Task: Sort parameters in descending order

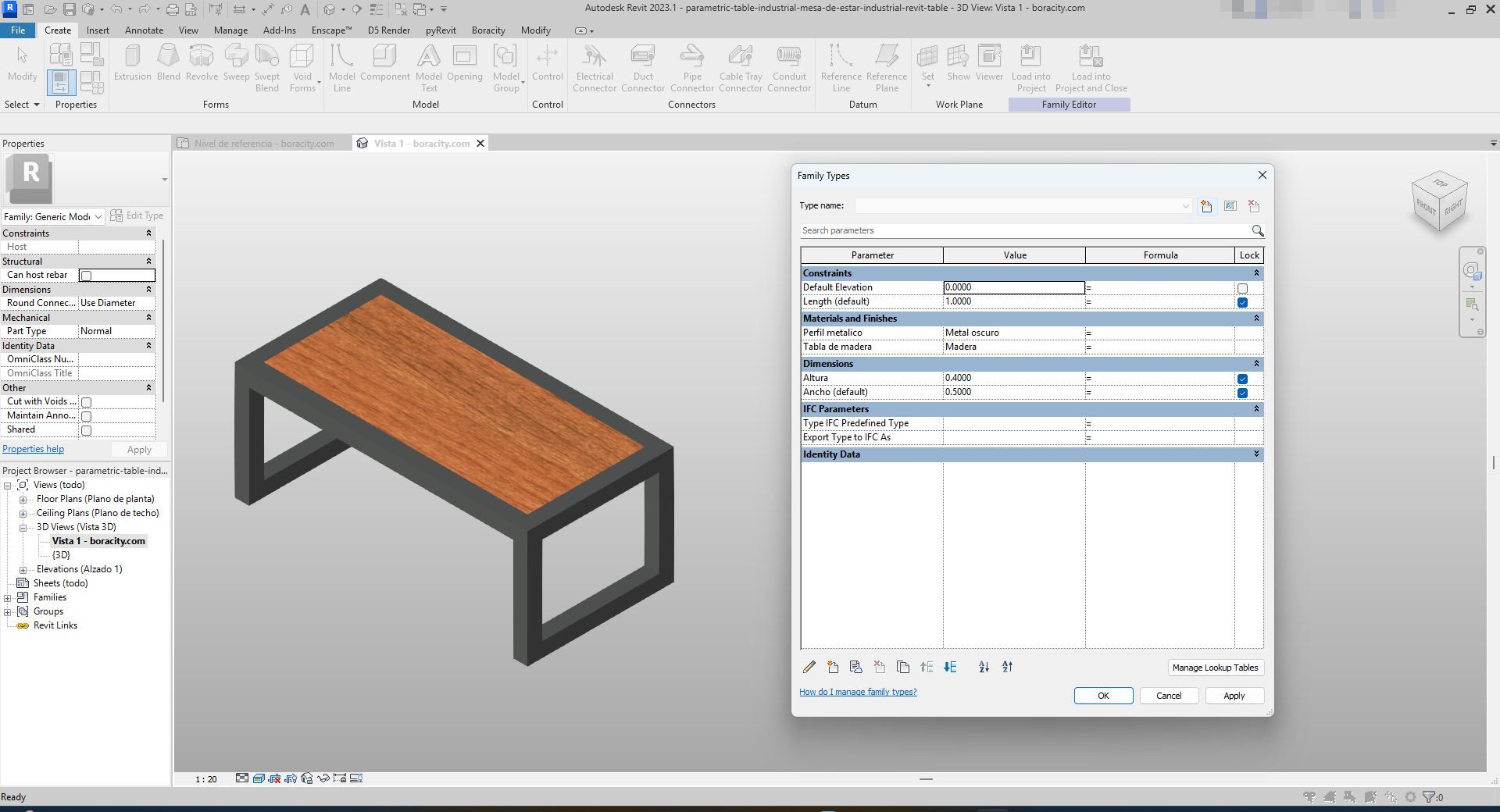Action: coord(1007,667)
